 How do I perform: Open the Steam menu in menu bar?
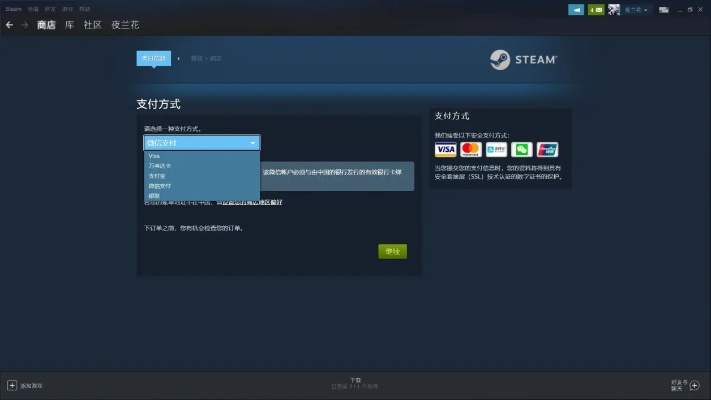tap(13, 9)
